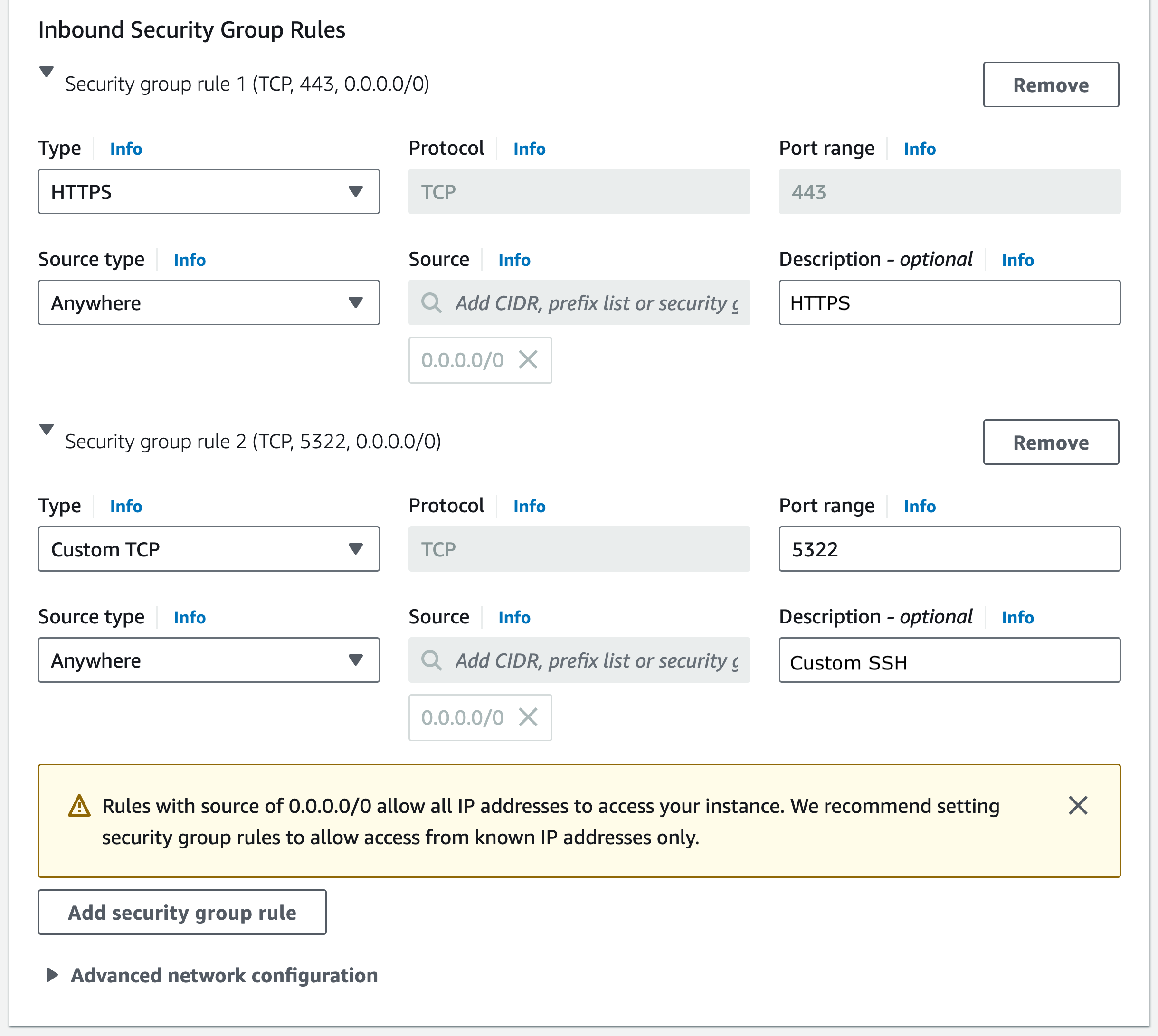Click the search icon in rule 2 Source
This screenshot has width=1158, height=1036.
(431, 660)
